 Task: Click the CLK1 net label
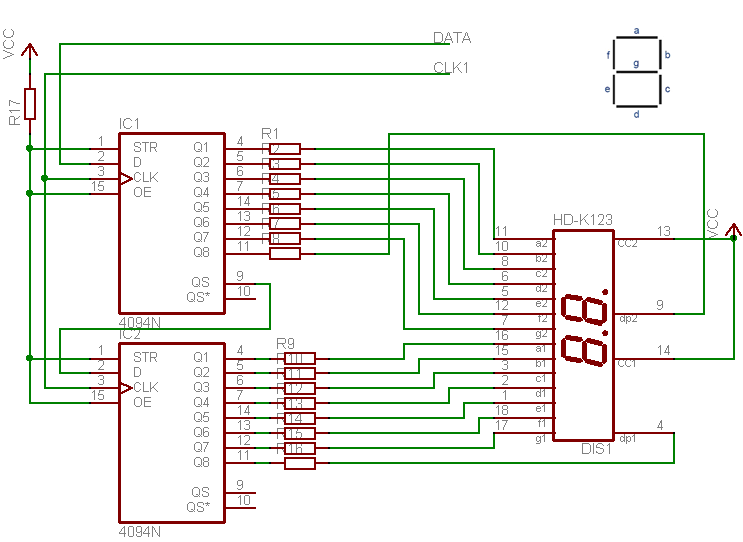tap(451, 68)
